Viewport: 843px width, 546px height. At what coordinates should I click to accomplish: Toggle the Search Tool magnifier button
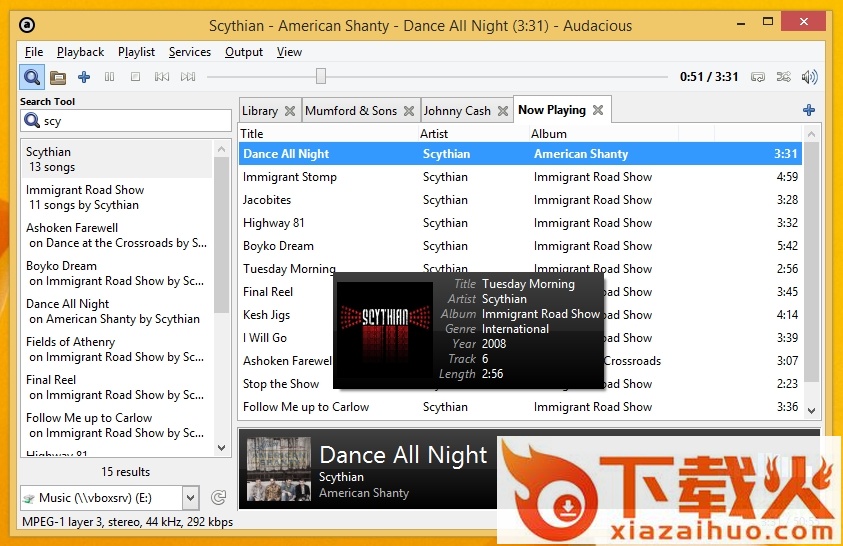[32, 77]
